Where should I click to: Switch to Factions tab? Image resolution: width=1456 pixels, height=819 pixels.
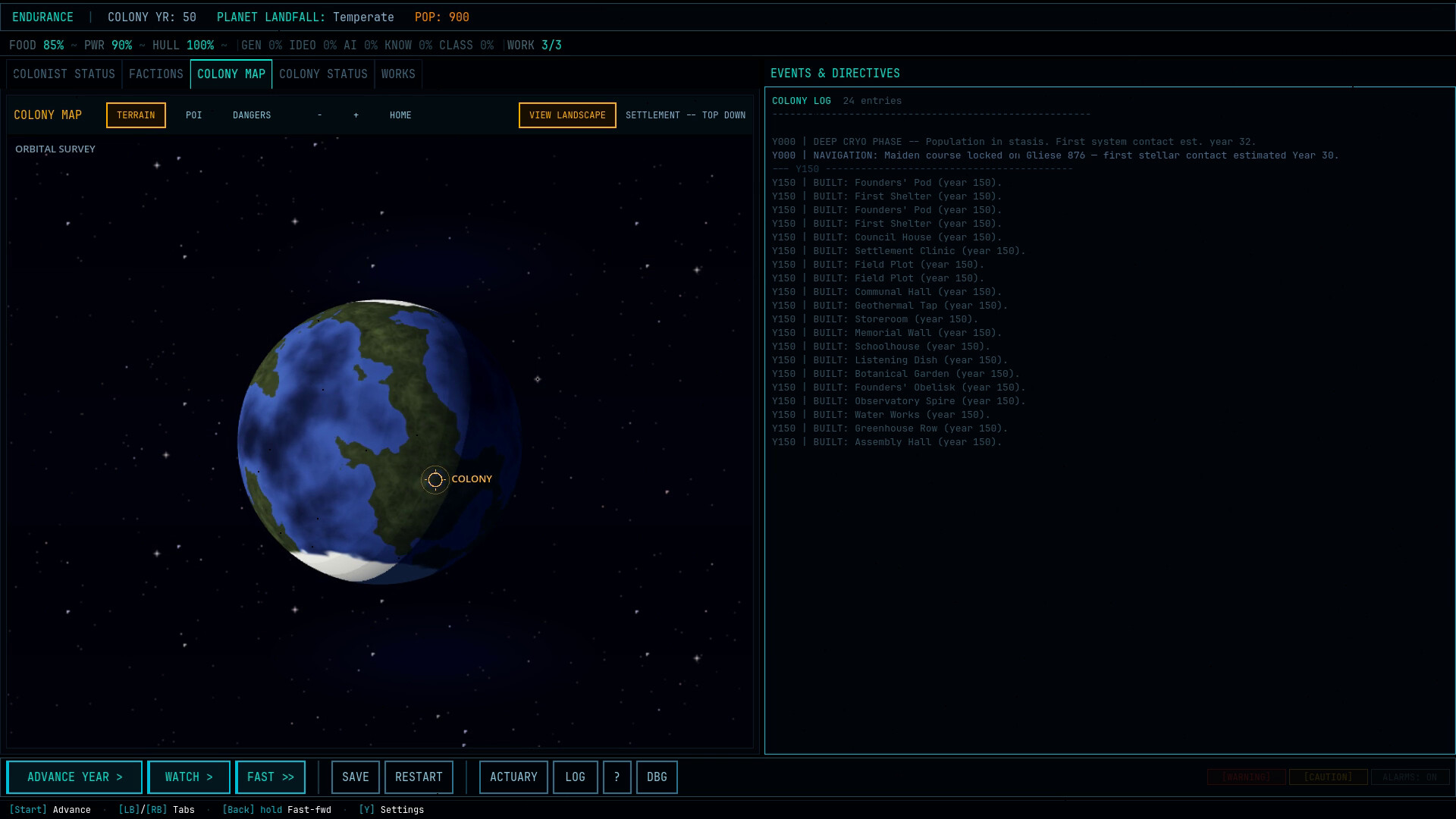click(x=156, y=74)
